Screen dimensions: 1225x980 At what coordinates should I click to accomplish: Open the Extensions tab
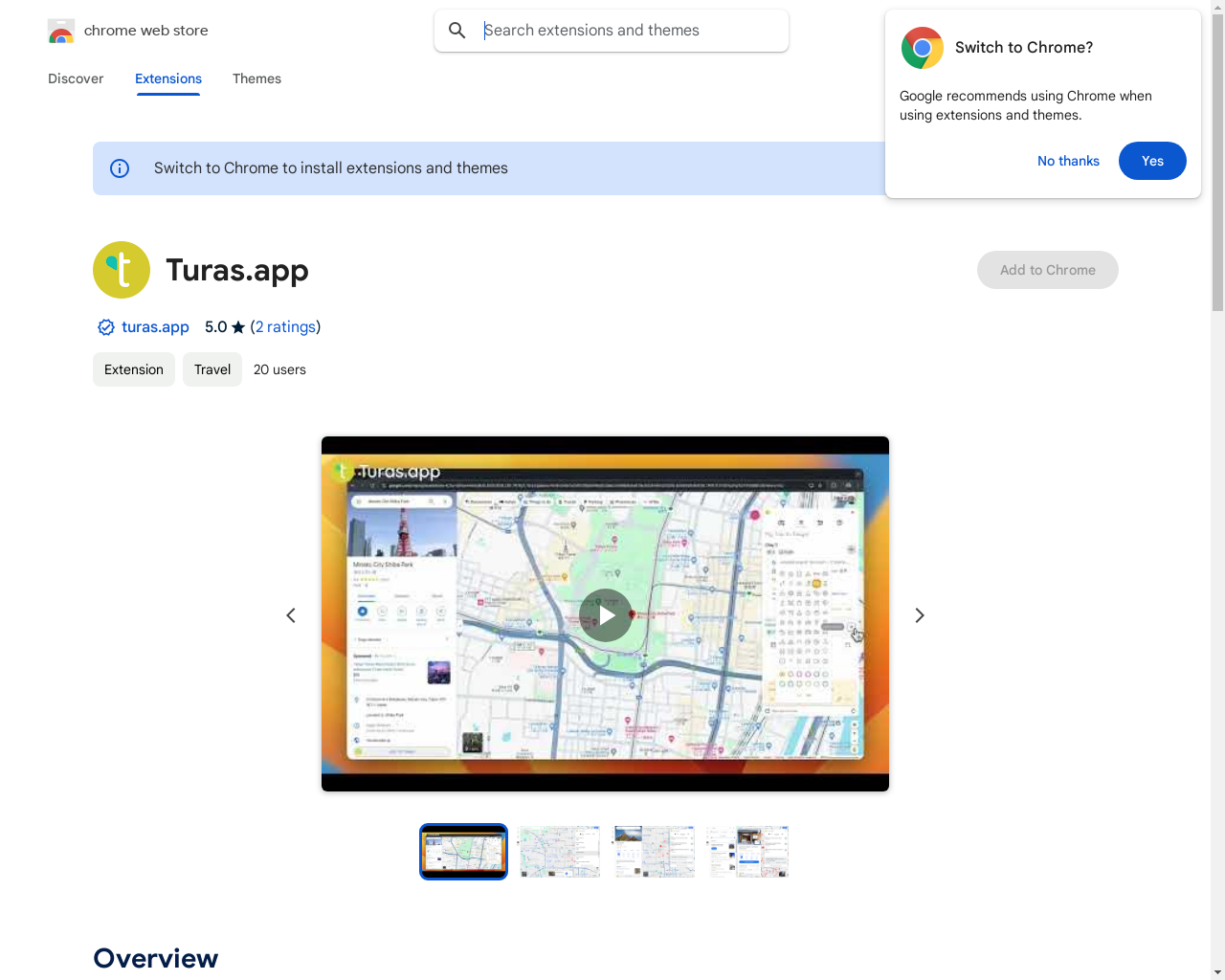(x=168, y=78)
